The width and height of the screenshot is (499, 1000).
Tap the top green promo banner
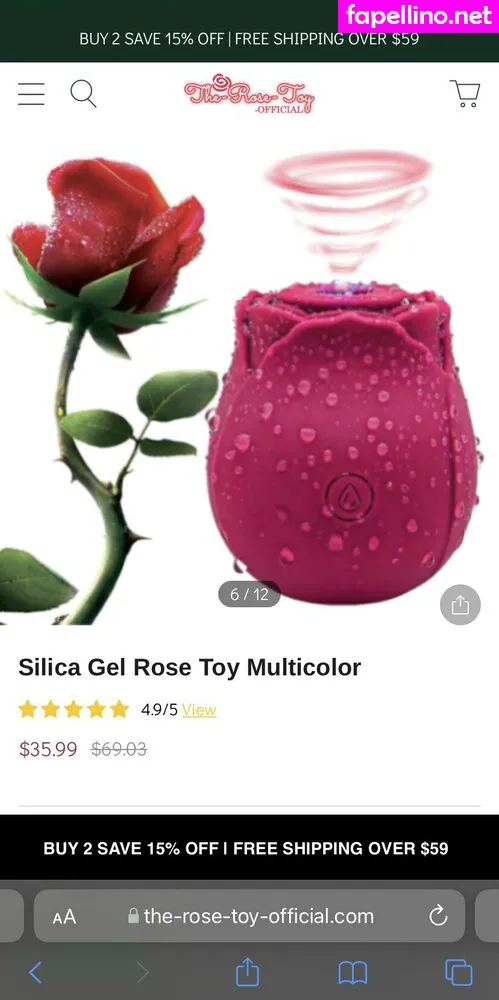(x=250, y=38)
